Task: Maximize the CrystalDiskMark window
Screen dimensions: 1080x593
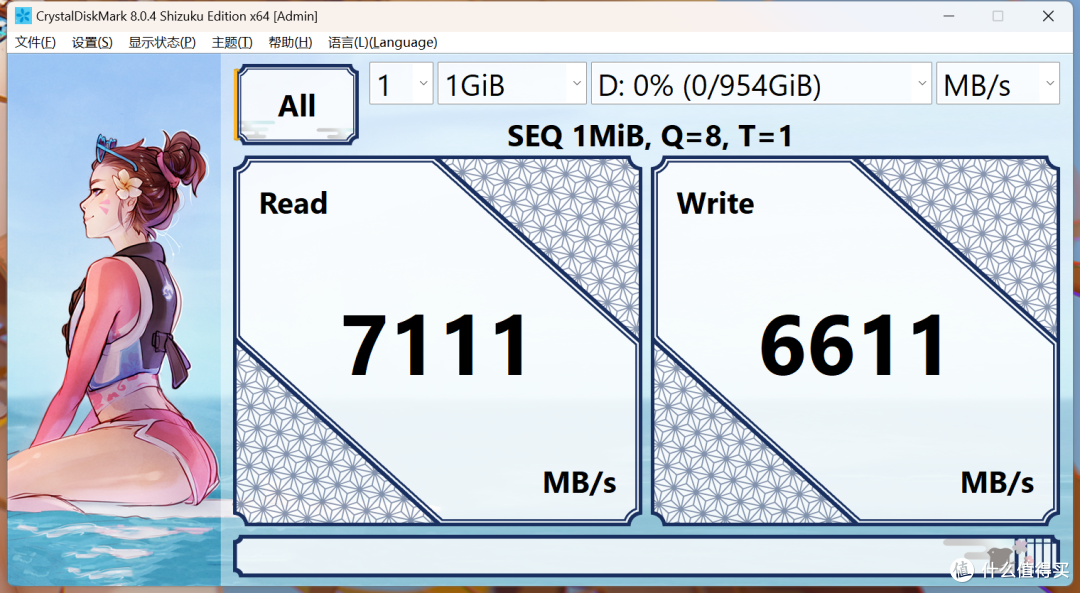Action: (998, 16)
